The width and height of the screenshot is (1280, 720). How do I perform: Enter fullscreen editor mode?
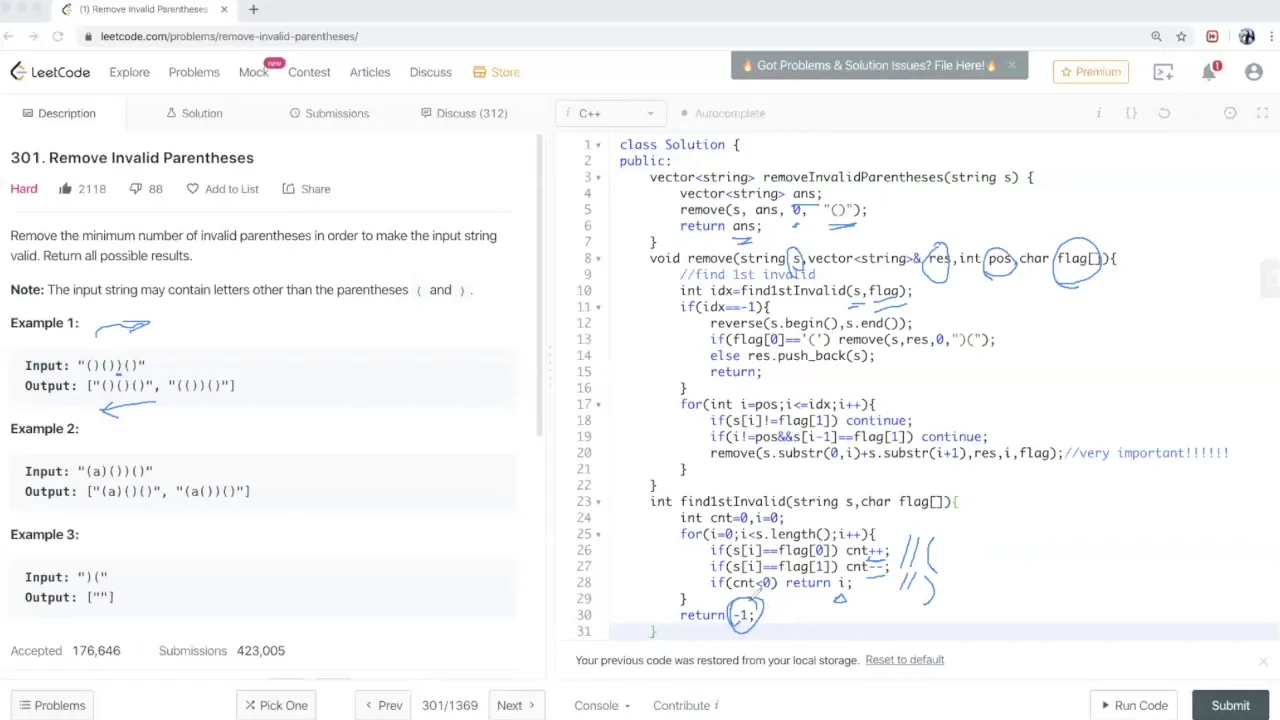tap(1262, 113)
